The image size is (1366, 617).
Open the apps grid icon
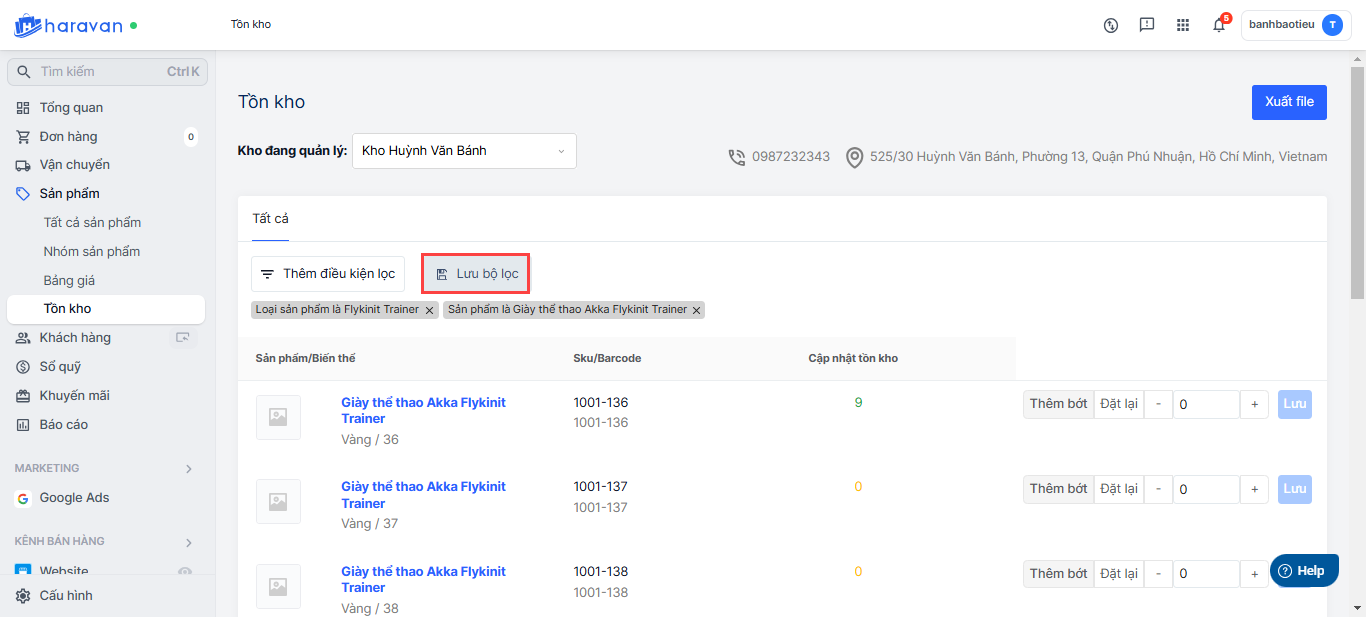coord(1183,26)
